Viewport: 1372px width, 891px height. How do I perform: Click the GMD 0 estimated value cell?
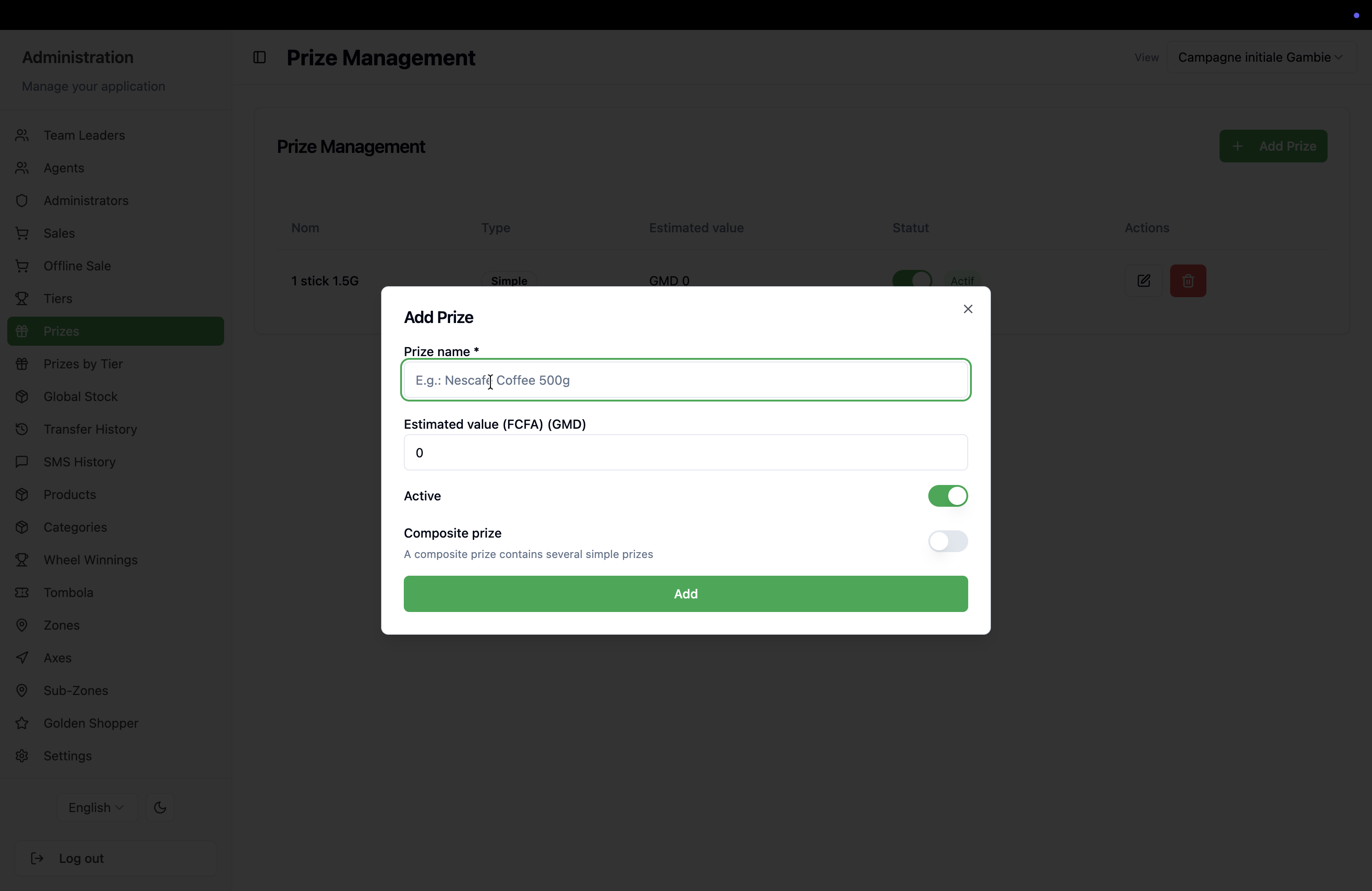pyautogui.click(x=669, y=281)
